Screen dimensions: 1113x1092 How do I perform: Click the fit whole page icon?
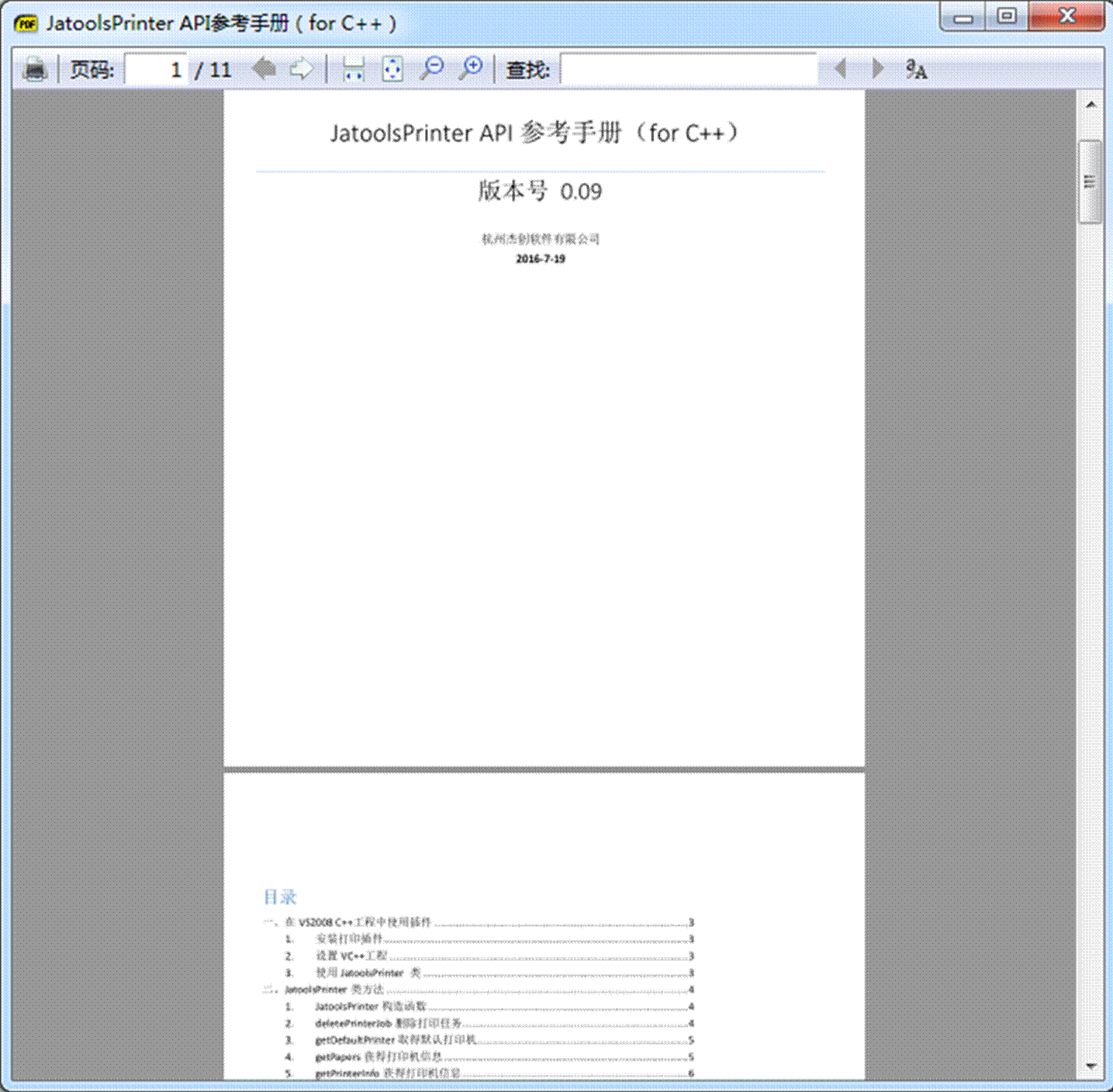pos(392,70)
